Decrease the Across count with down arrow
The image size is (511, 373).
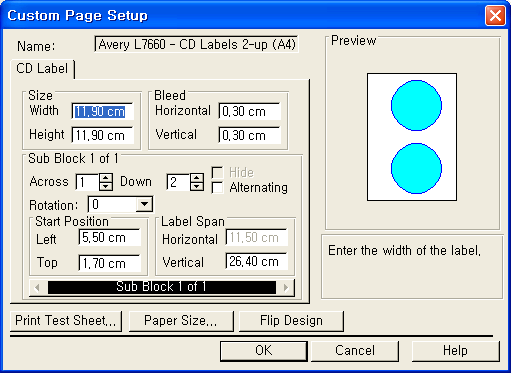[x=106, y=186]
